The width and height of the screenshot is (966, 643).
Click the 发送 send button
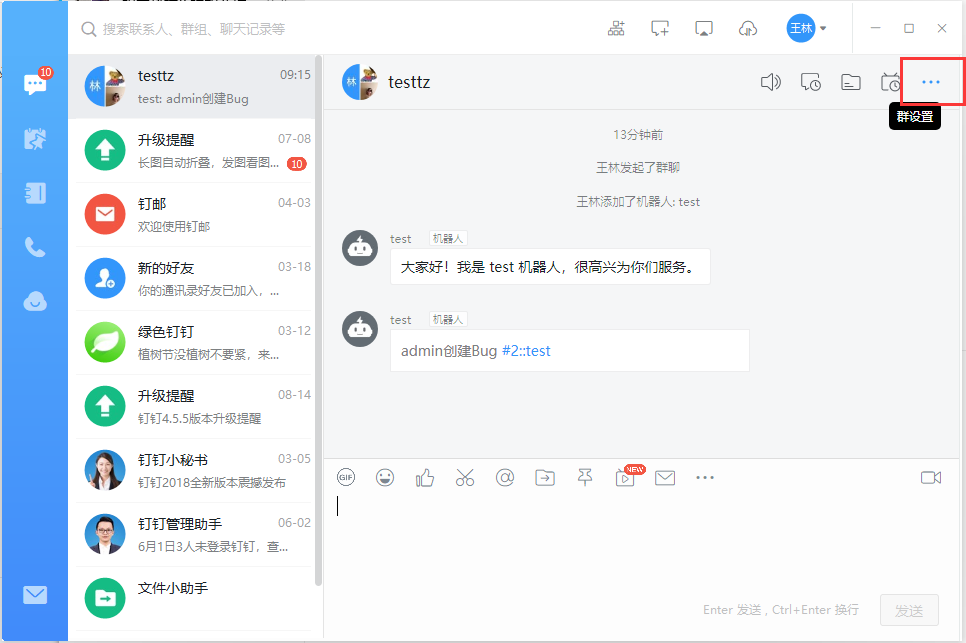(x=909, y=610)
